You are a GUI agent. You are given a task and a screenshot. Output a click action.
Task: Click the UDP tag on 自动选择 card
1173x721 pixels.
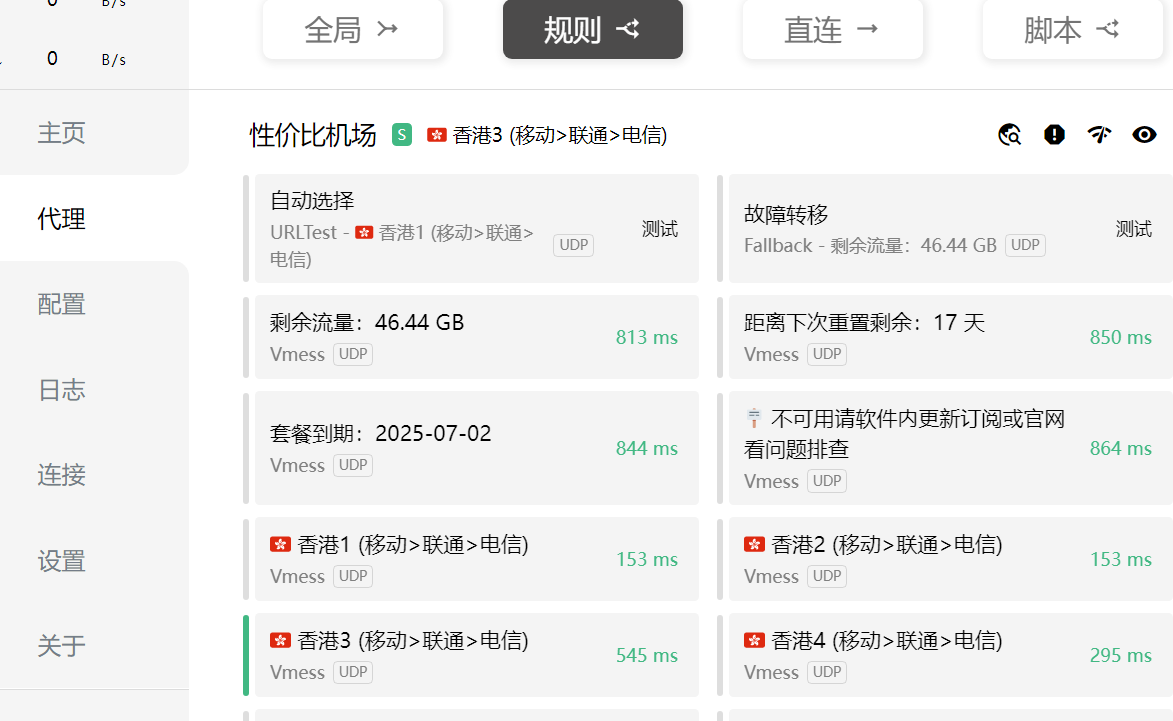pyautogui.click(x=573, y=245)
